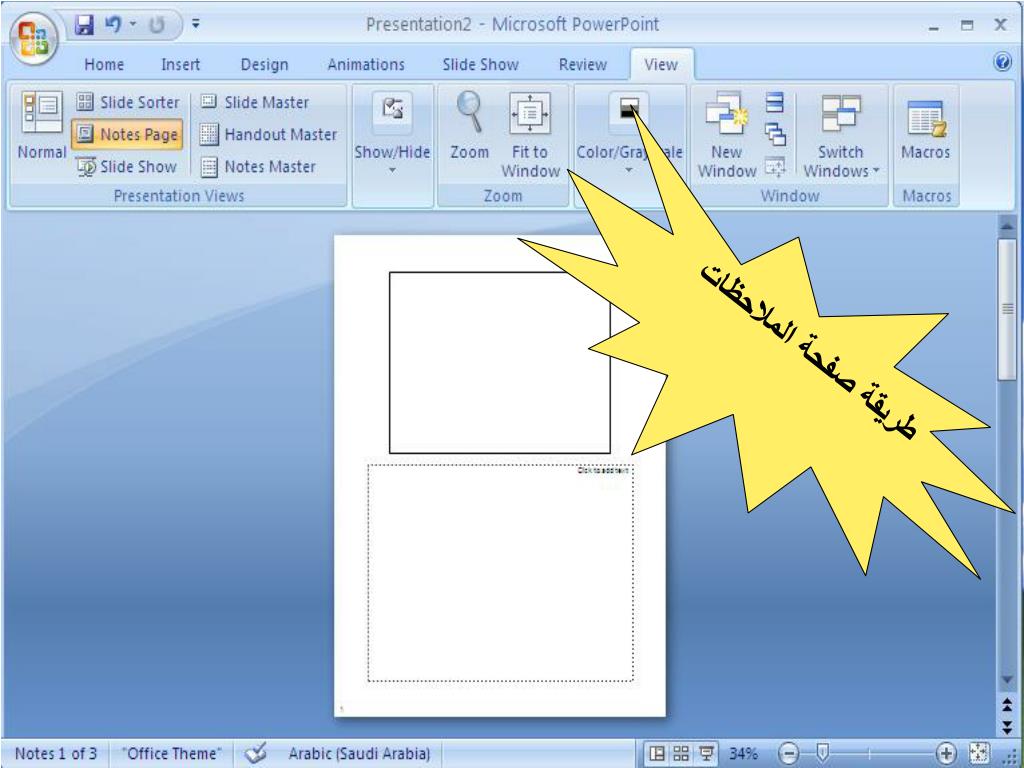Save the presentation using the disk icon
The height and width of the screenshot is (768, 1024).
click(84, 25)
